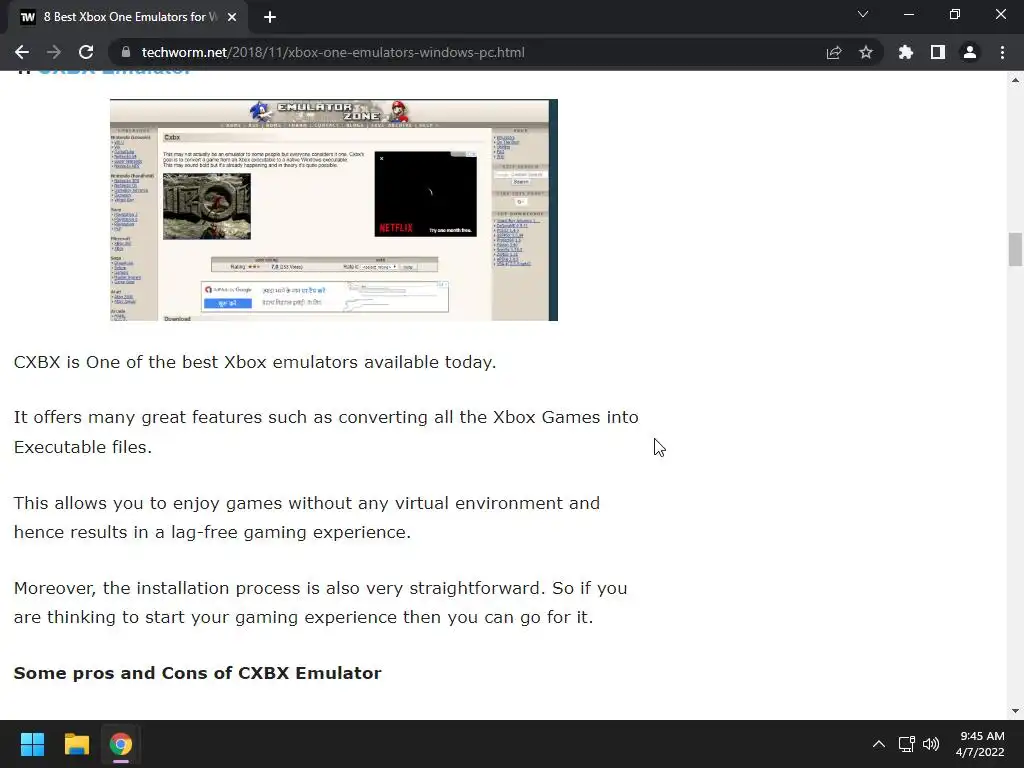Open the side panel icon

tap(938, 52)
